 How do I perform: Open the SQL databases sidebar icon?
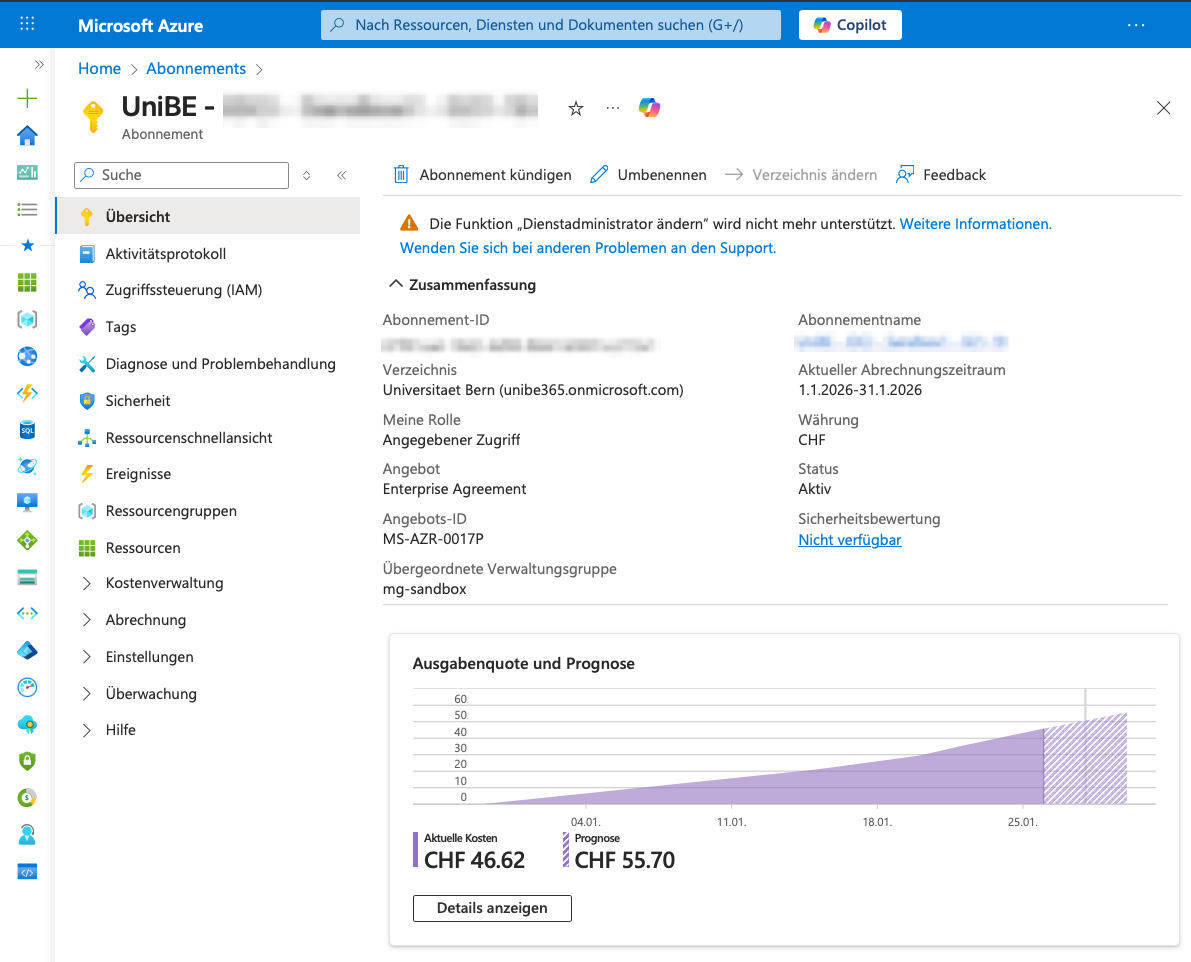(27, 430)
